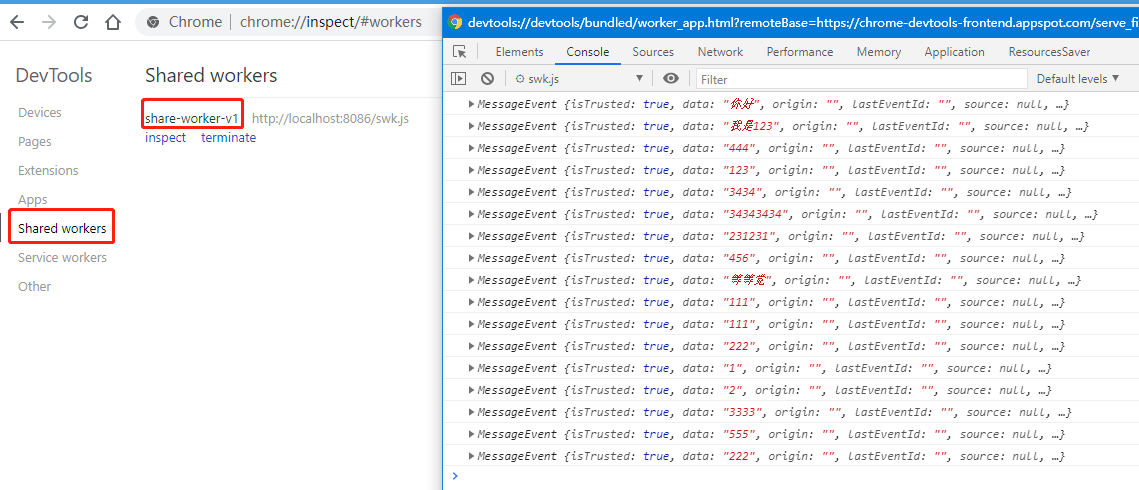Click the console Filter input field
Screen dimensions: 1139x490
click(860, 79)
